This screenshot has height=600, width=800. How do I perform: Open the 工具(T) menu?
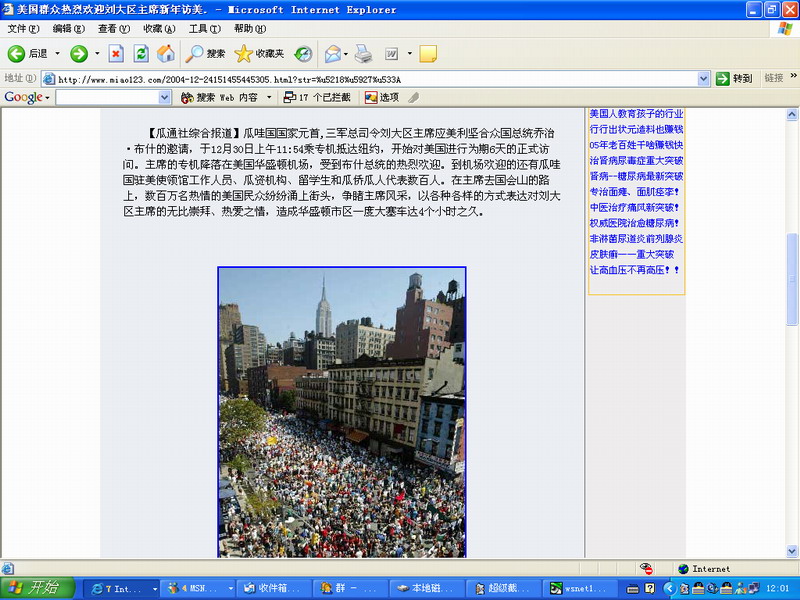[x=204, y=29]
